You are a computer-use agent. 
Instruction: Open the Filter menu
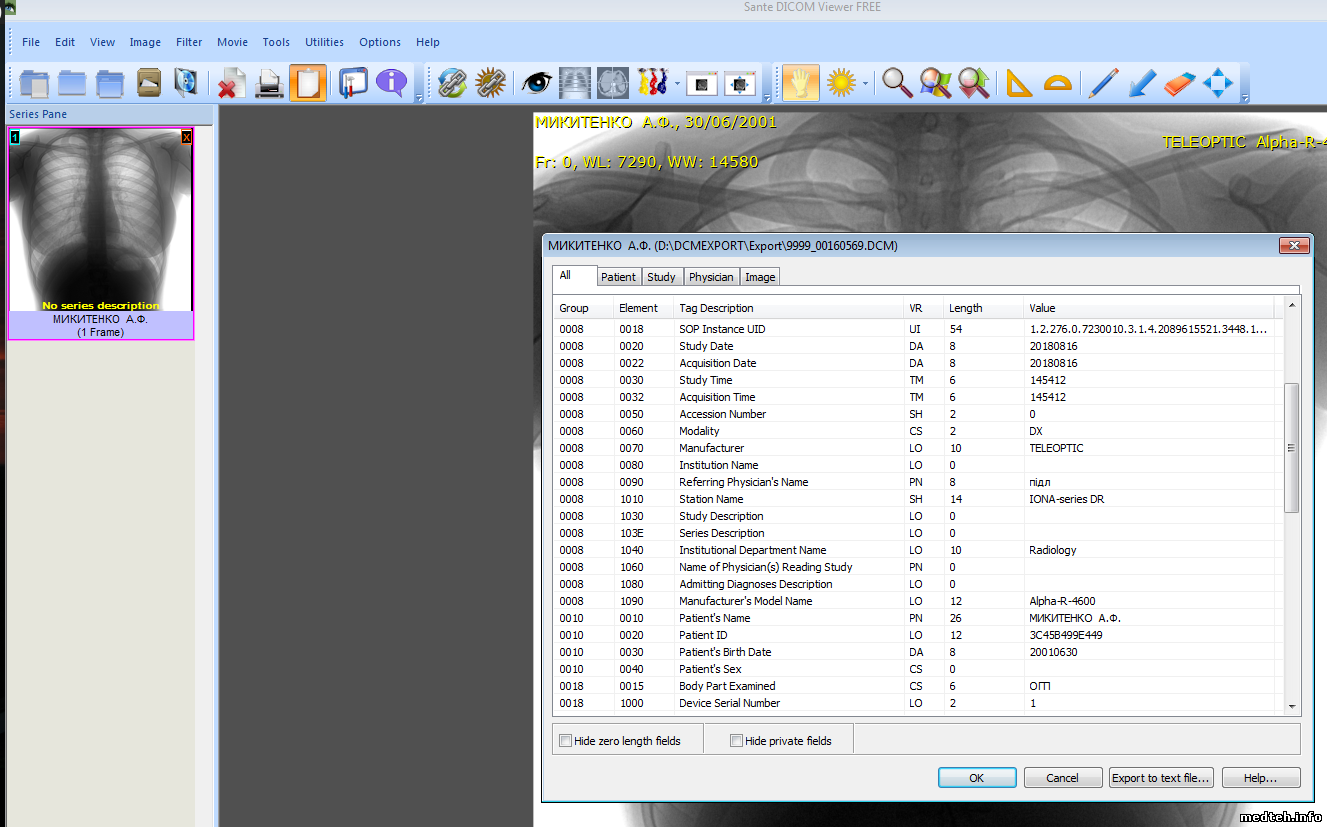pyautogui.click(x=189, y=42)
